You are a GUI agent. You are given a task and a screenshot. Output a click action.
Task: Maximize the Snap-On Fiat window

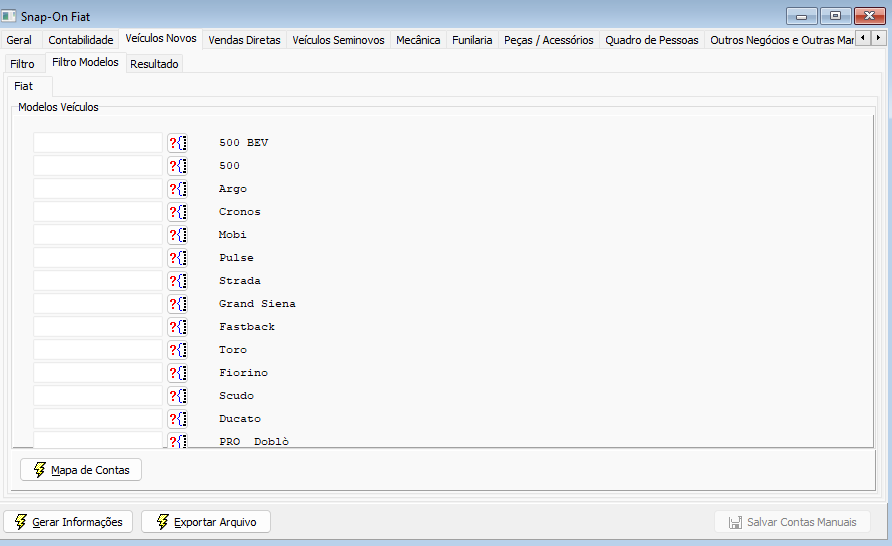(835, 16)
